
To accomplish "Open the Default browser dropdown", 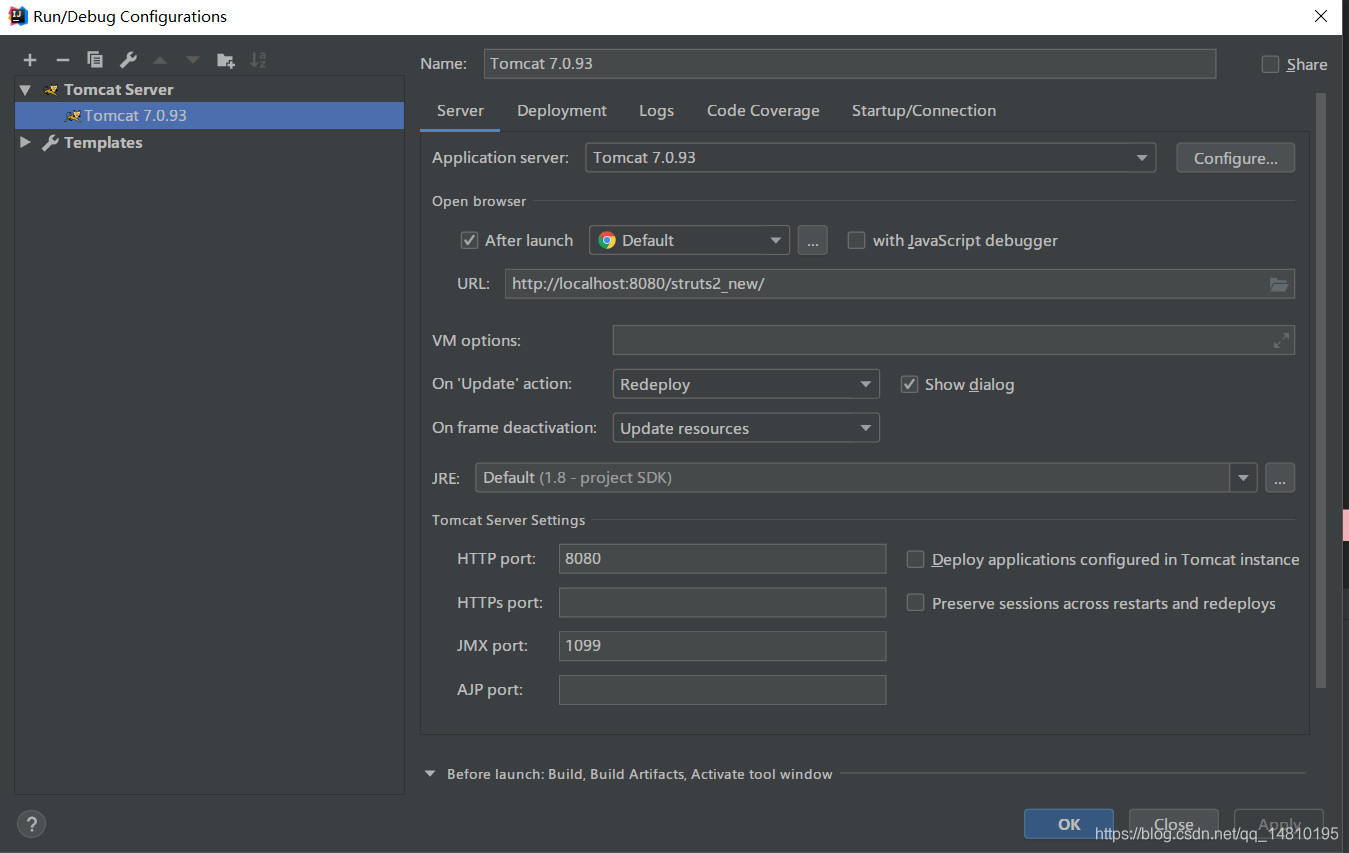I will pos(689,240).
